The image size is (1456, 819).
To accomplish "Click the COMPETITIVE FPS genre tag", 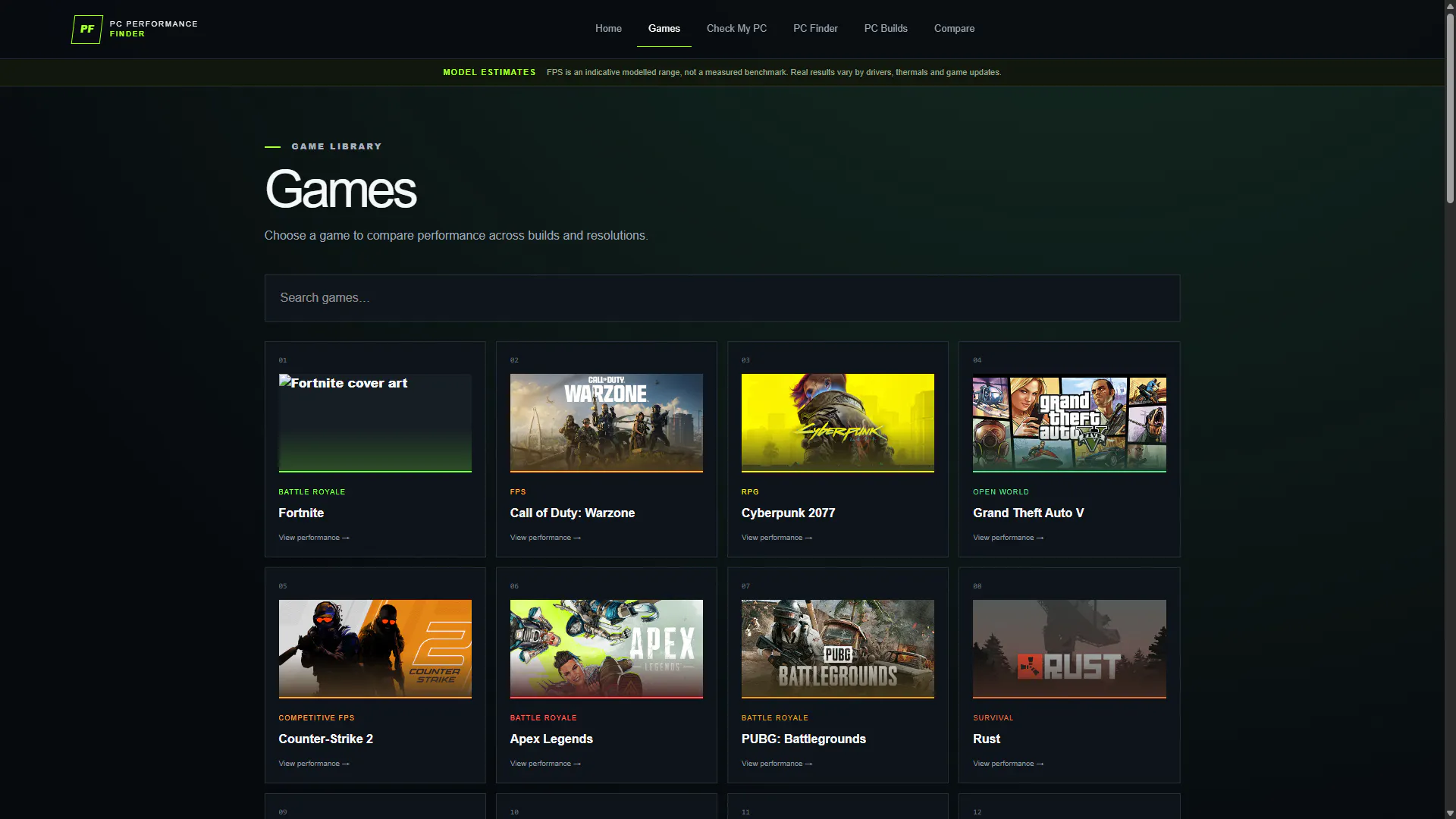I will [x=316, y=718].
